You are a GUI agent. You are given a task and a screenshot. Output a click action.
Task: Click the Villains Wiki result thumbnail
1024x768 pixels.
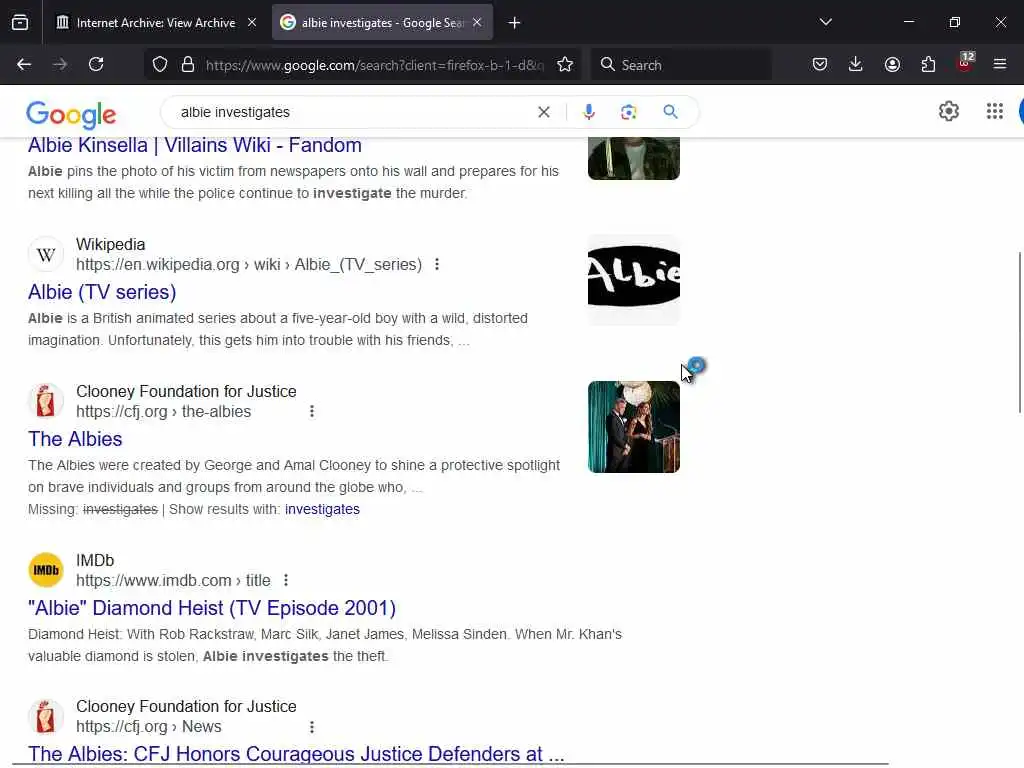click(633, 158)
